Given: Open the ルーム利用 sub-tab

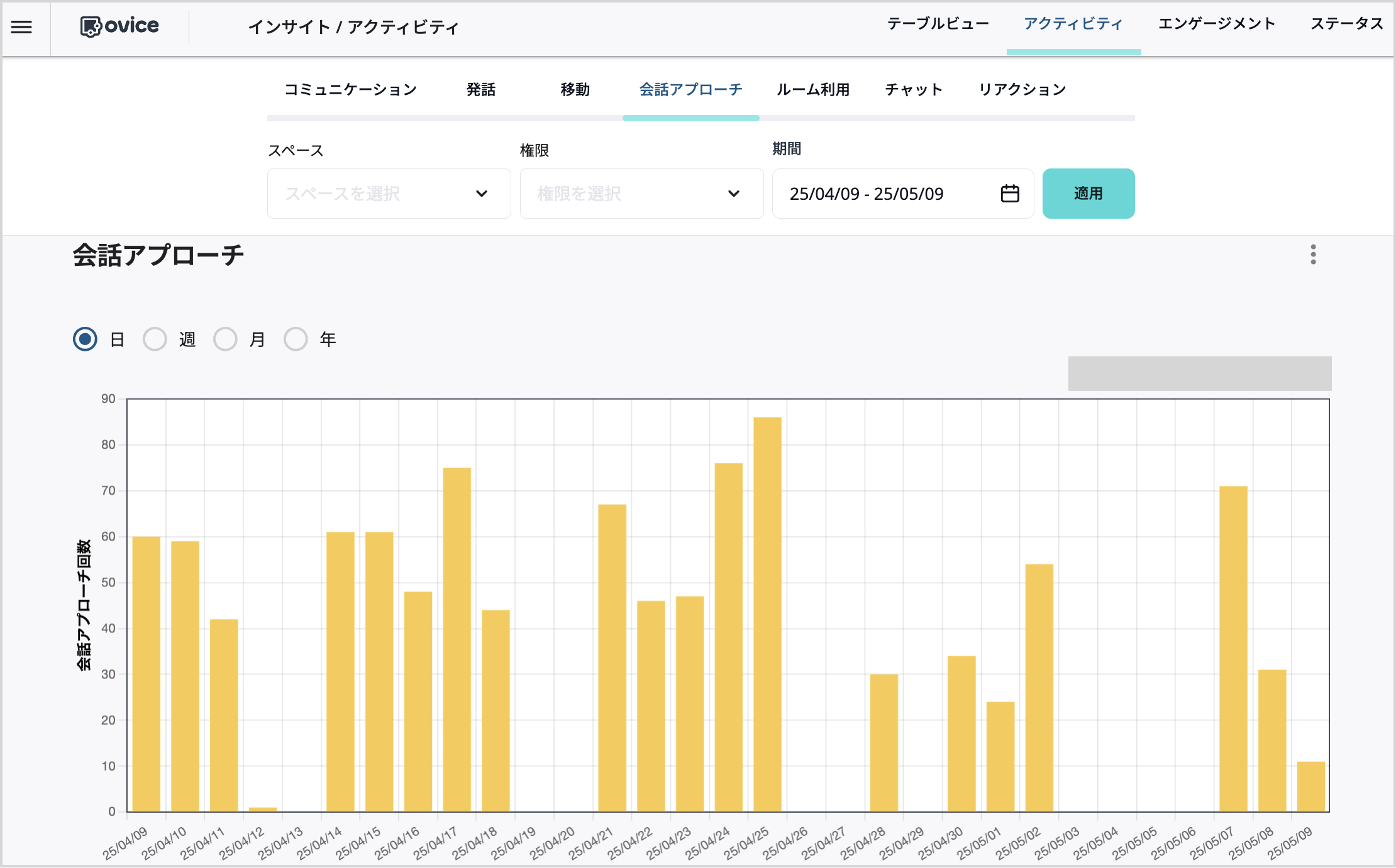Looking at the screenshot, I should pyautogui.click(x=813, y=90).
